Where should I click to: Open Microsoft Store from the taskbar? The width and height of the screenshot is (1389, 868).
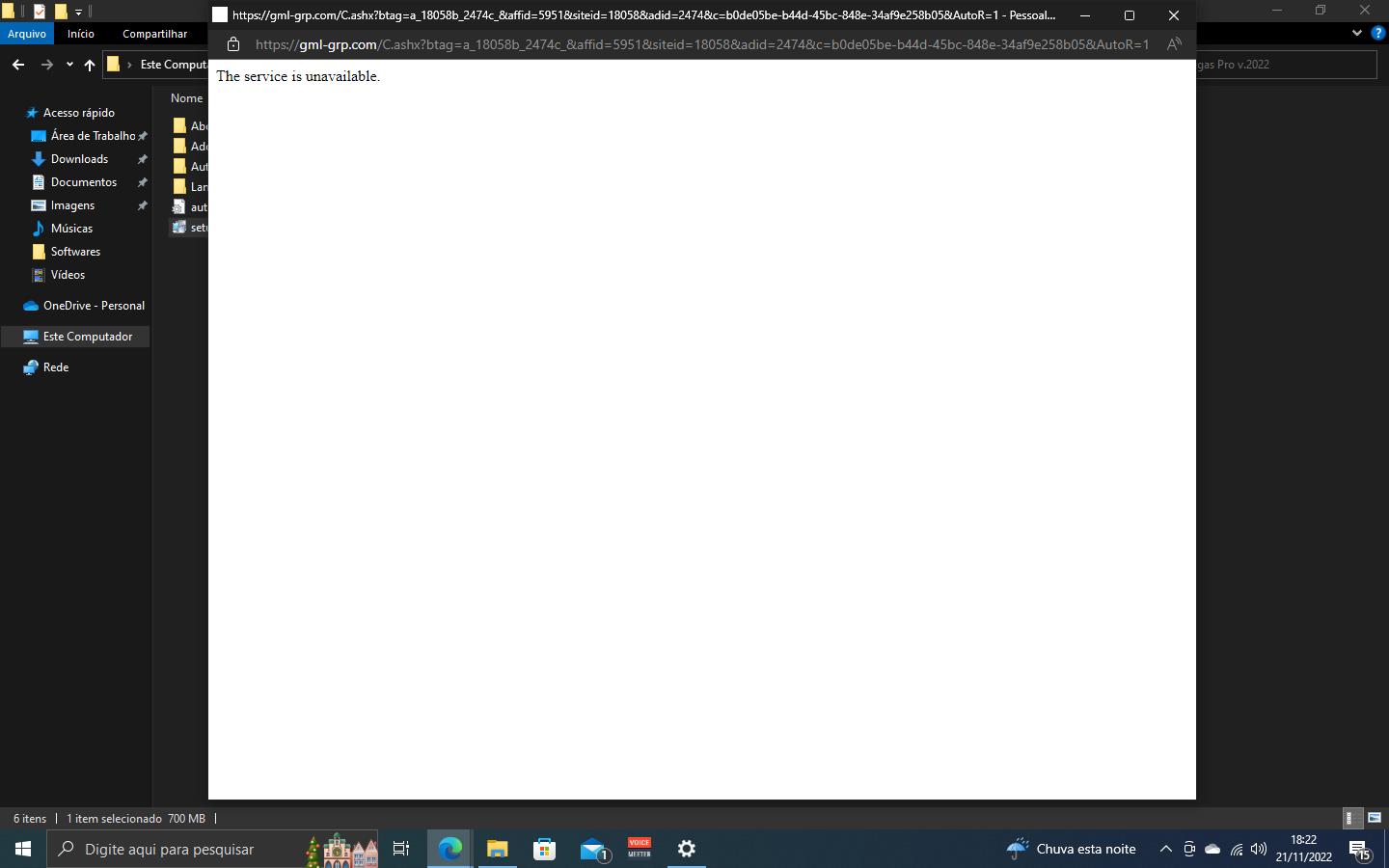tap(545, 849)
